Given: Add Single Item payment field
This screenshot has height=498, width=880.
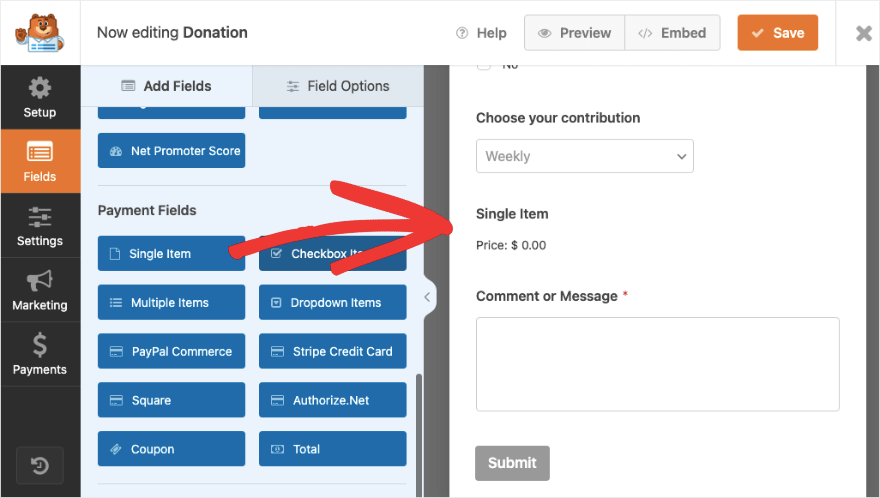Looking at the screenshot, I should tap(171, 254).
